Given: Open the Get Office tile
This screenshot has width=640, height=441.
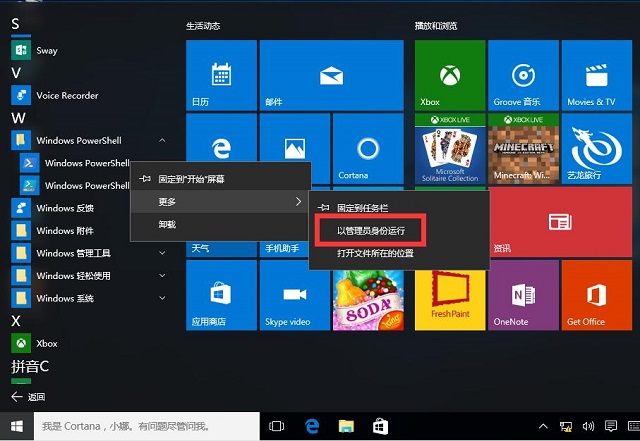Looking at the screenshot, I should point(597,295).
